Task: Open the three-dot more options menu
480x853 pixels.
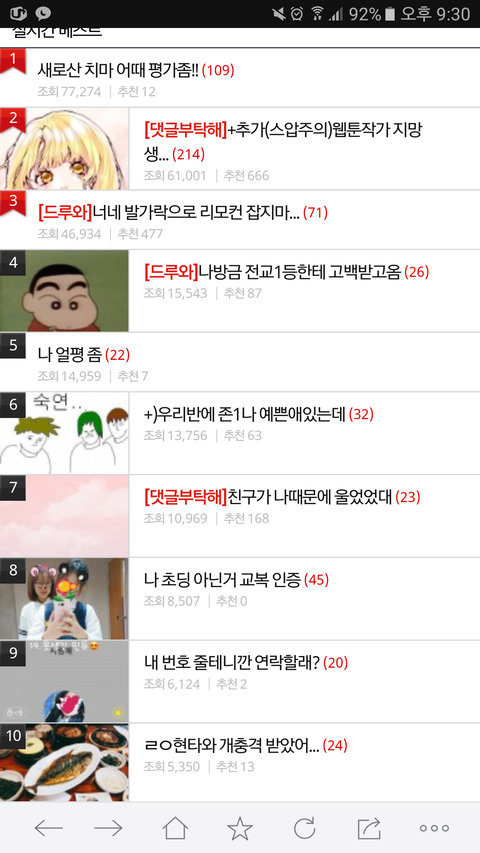Action: (x=434, y=829)
